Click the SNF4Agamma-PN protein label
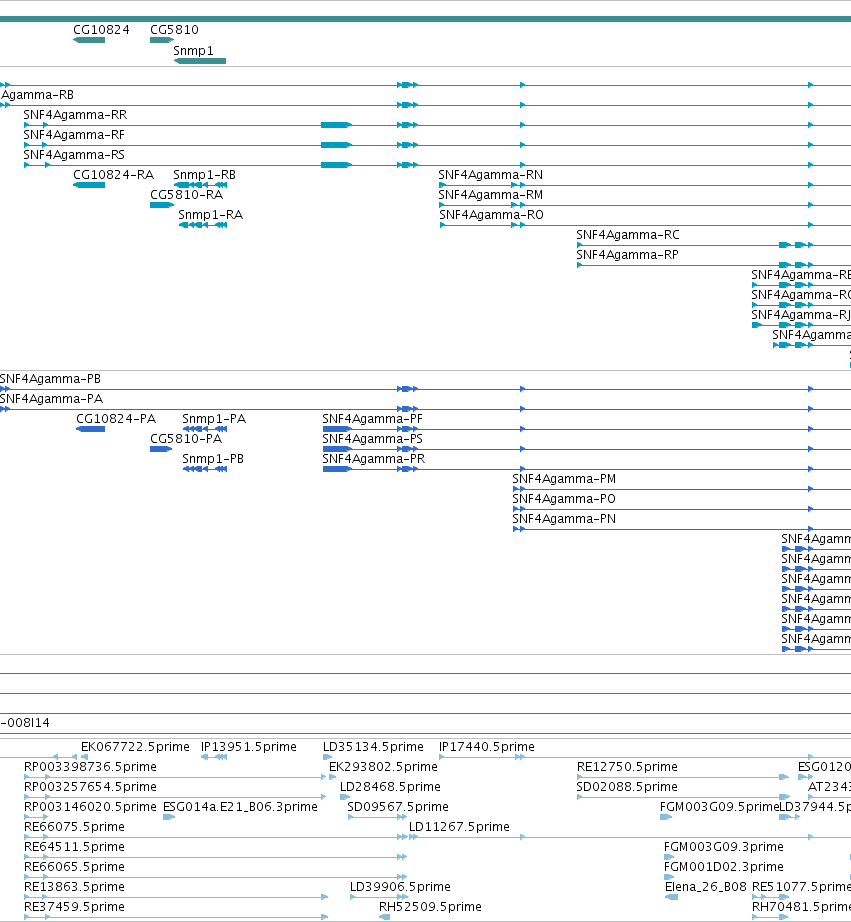851x922 pixels. tap(564, 519)
